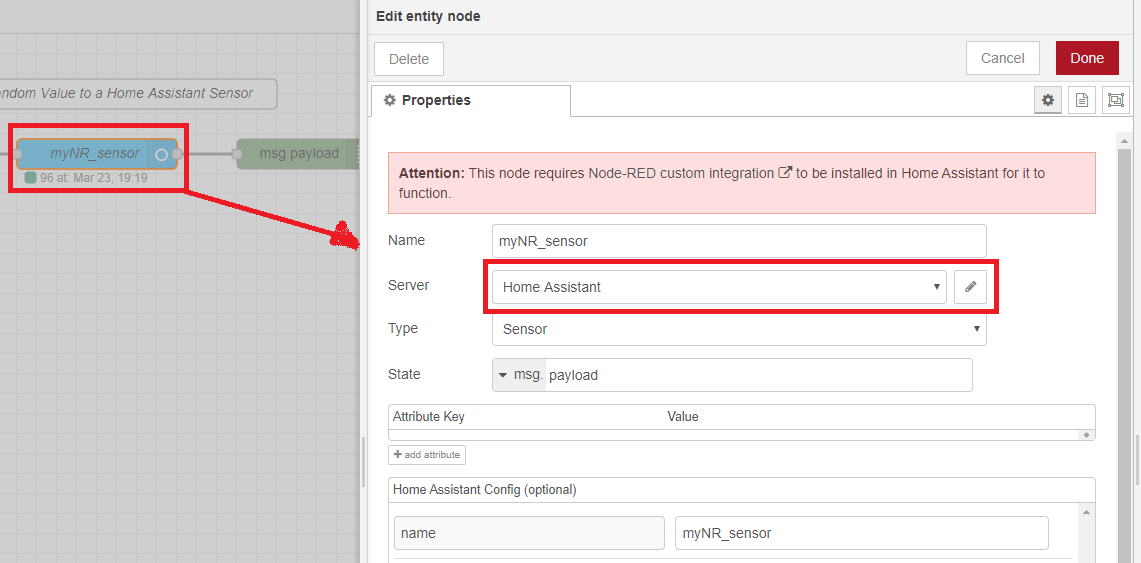This screenshot has width=1141, height=563.
Task: Click attribute list scroll handle
Action: click(1086, 434)
